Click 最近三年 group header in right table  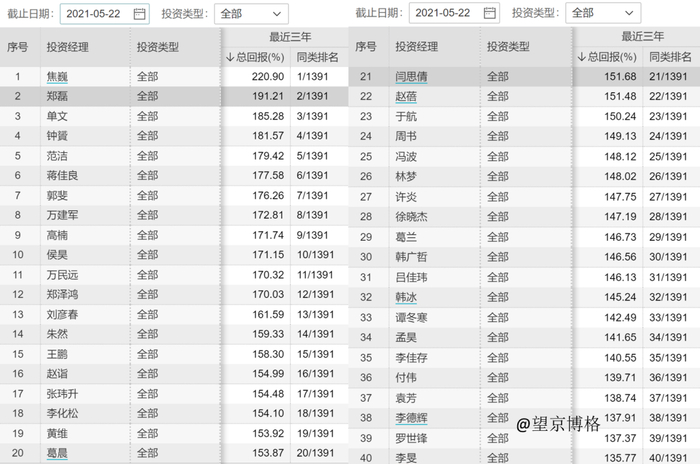[642, 36]
